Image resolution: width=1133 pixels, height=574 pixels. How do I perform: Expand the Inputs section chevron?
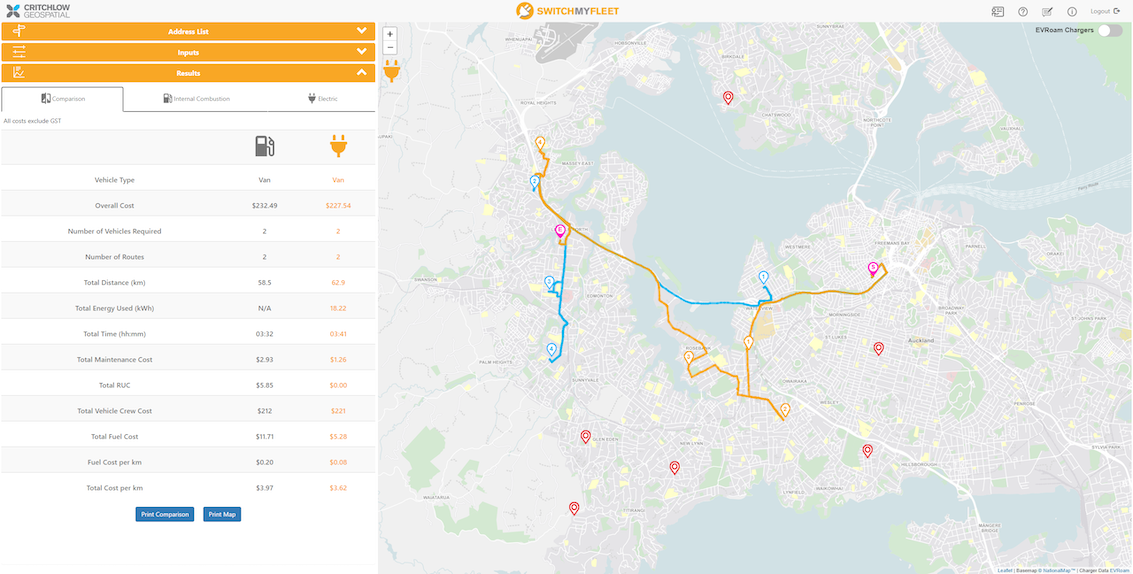tap(362, 52)
